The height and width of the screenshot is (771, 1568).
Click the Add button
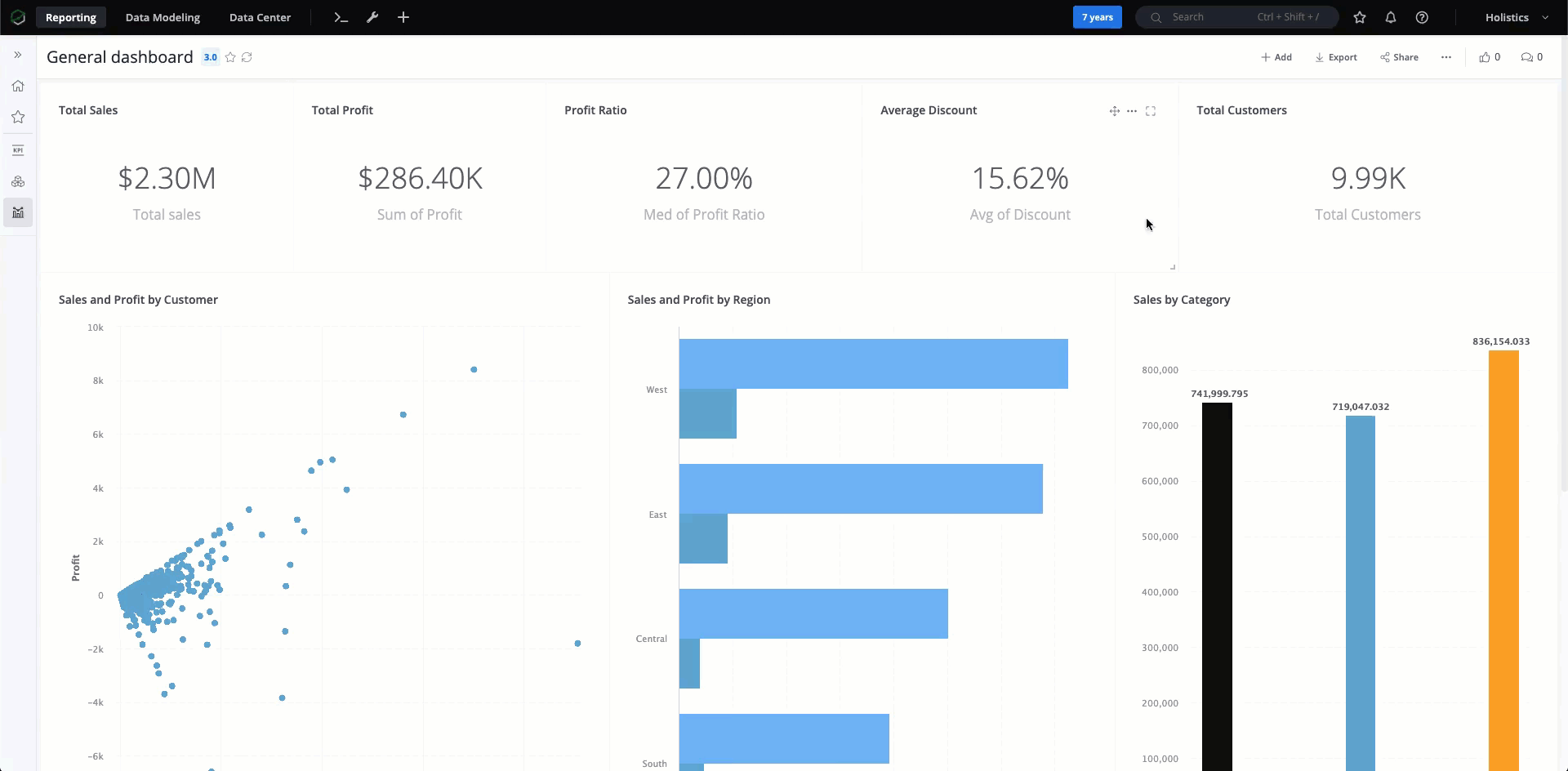[x=1276, y=57]
